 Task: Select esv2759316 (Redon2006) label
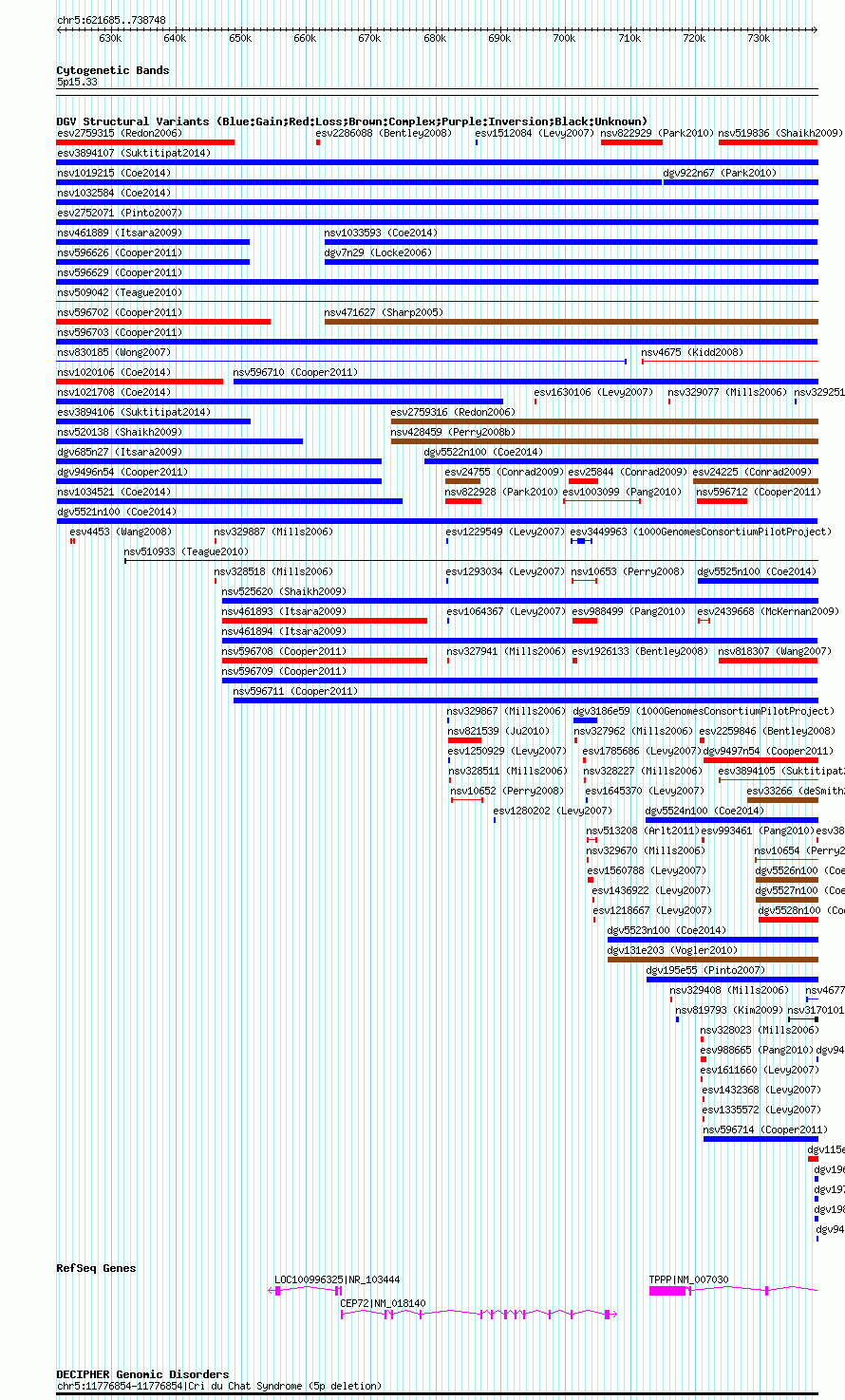point(453,413)
